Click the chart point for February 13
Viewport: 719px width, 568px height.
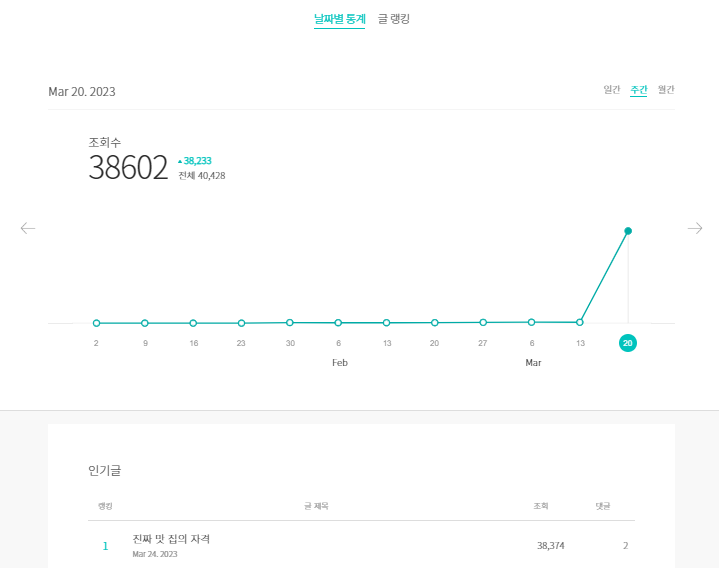click(387, 323)
